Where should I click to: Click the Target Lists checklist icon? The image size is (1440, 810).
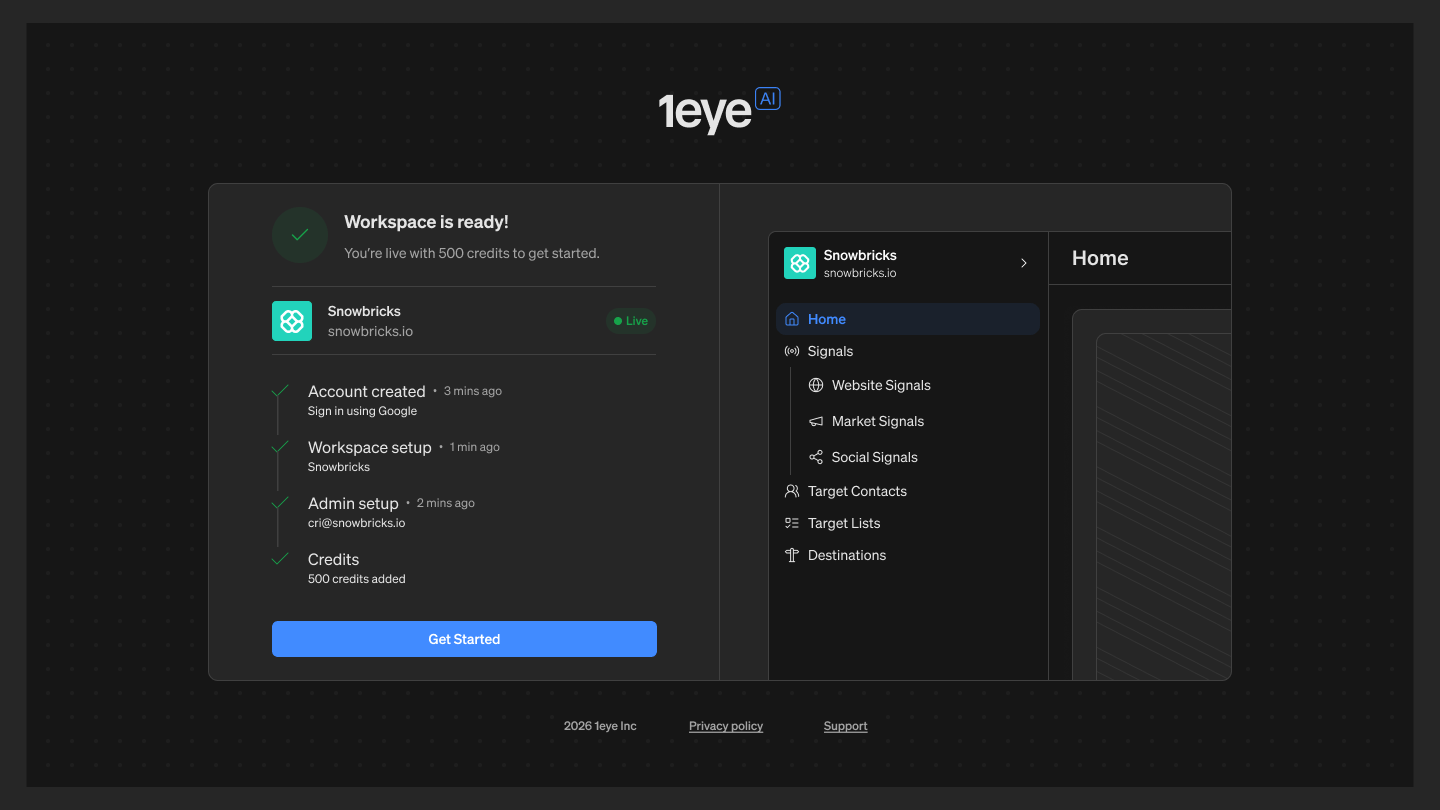(792, 523)
